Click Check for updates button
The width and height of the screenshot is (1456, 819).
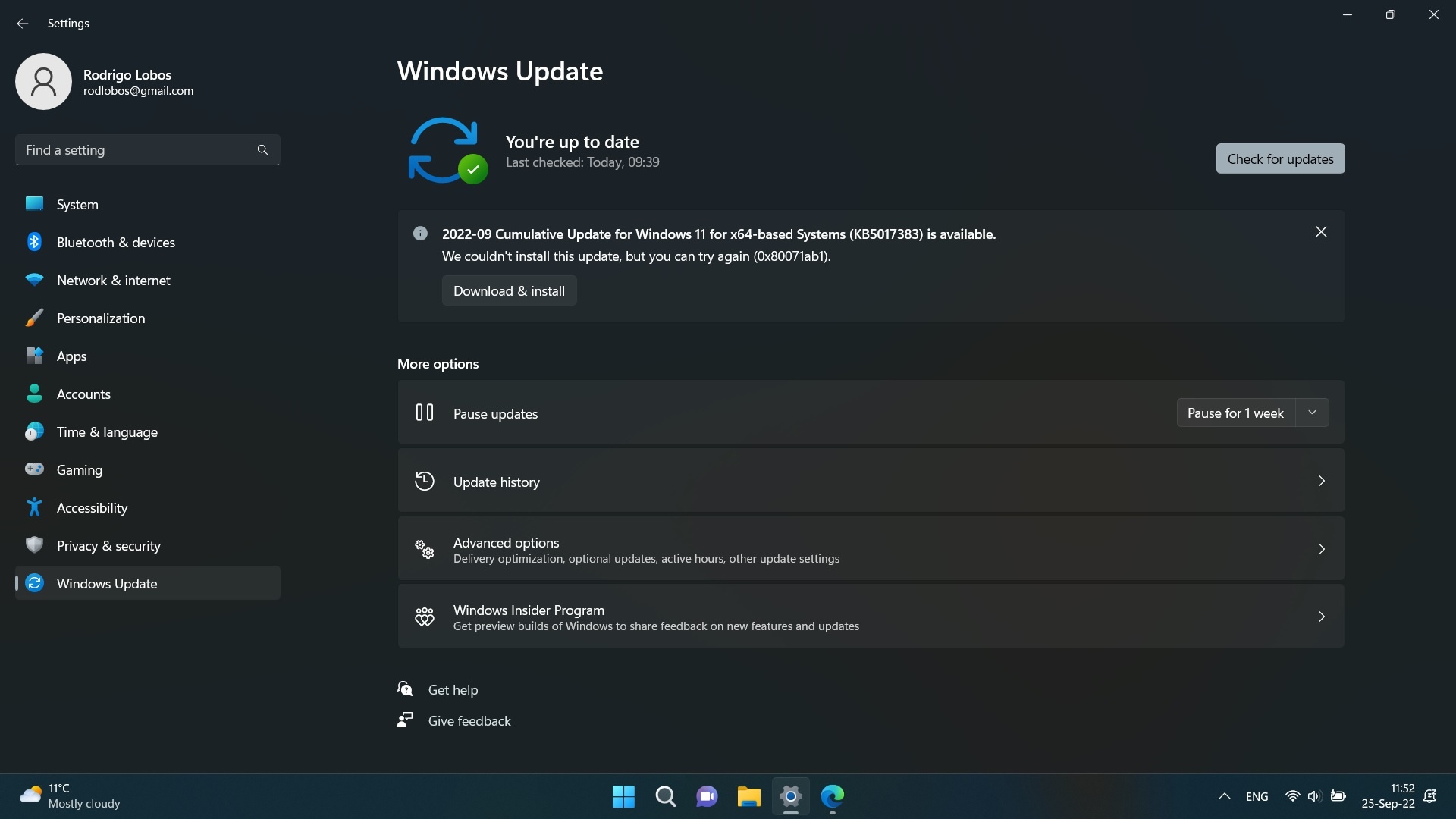tap(1280, 158)
